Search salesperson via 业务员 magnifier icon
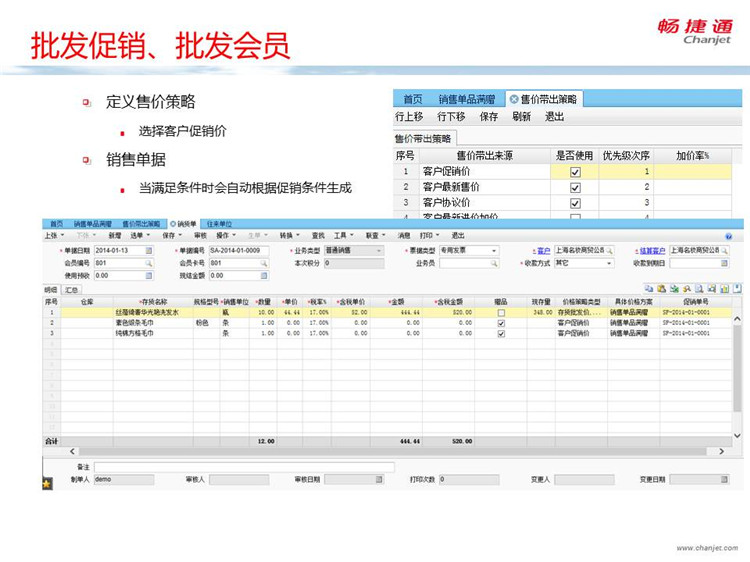This screenshot has width=750, height=562. [x=494, y=263]
